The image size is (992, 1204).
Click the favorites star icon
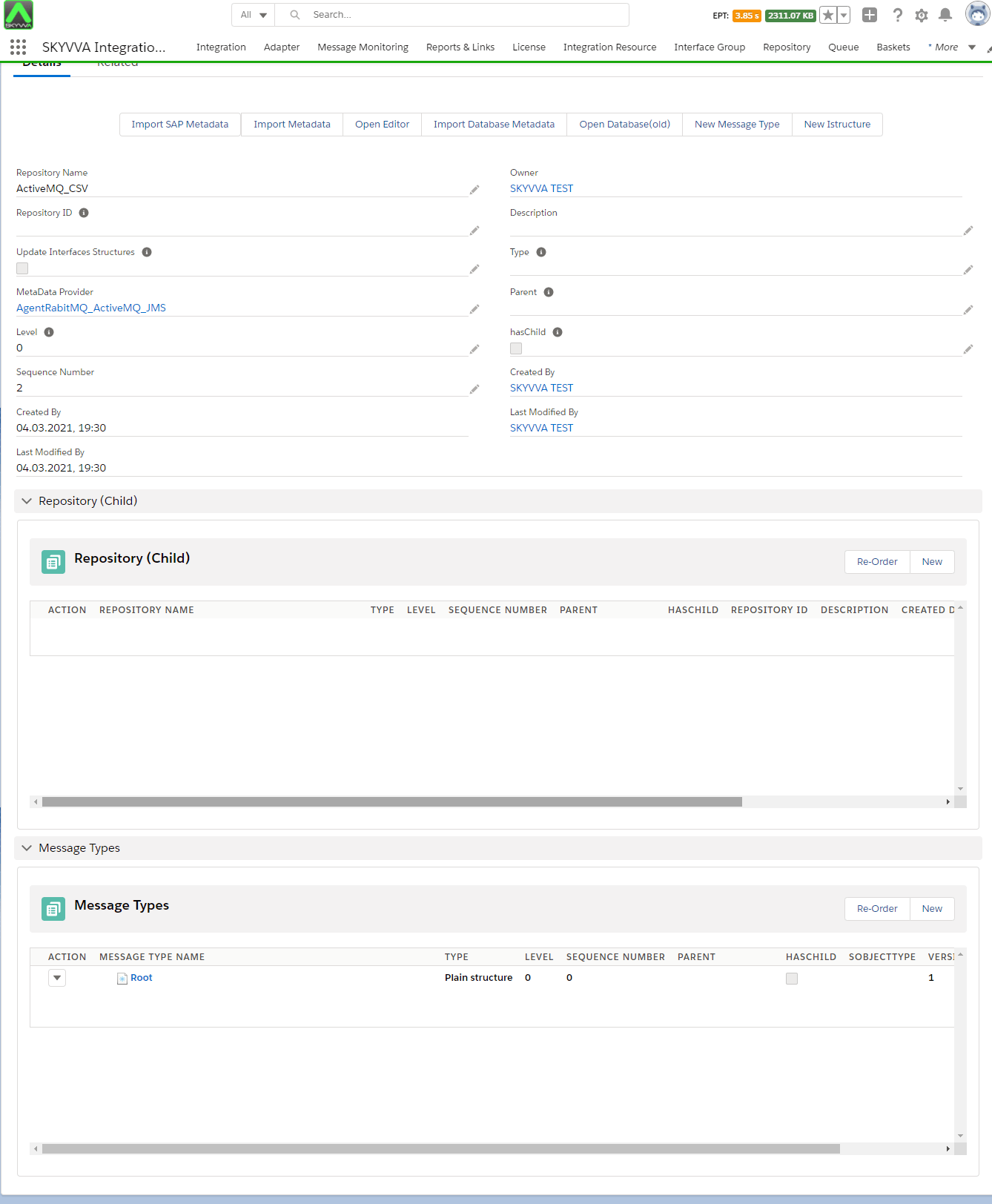coord(828,15)
